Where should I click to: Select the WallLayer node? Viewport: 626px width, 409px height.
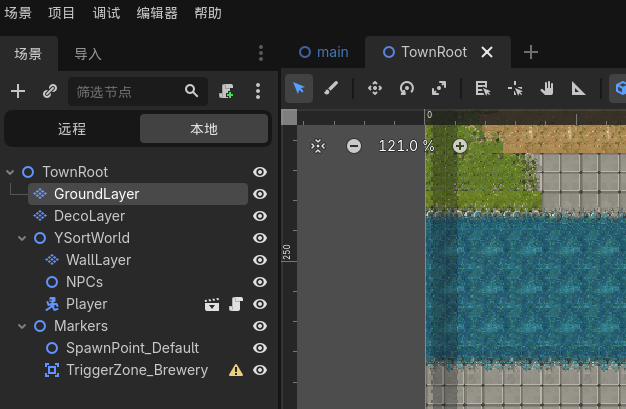(x=98, y=260)
